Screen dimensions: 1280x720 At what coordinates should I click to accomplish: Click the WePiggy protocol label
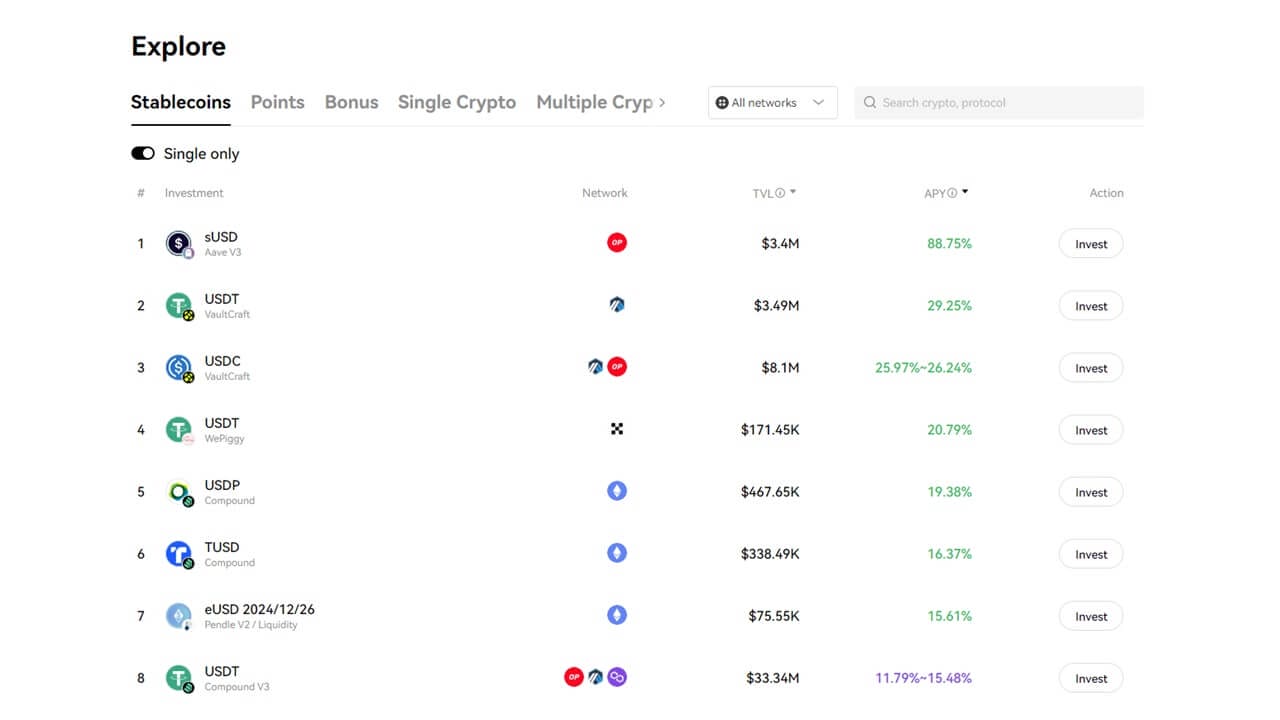(224, 439)
